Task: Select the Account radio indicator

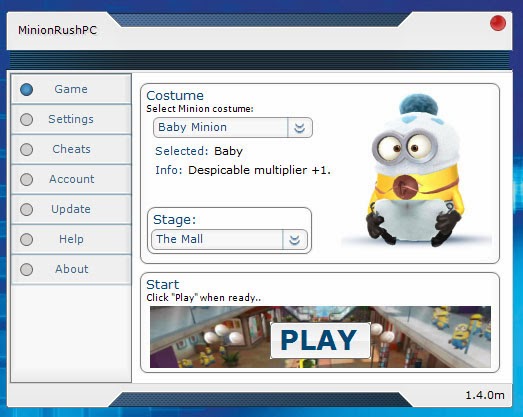Action: tap(26, 179)
